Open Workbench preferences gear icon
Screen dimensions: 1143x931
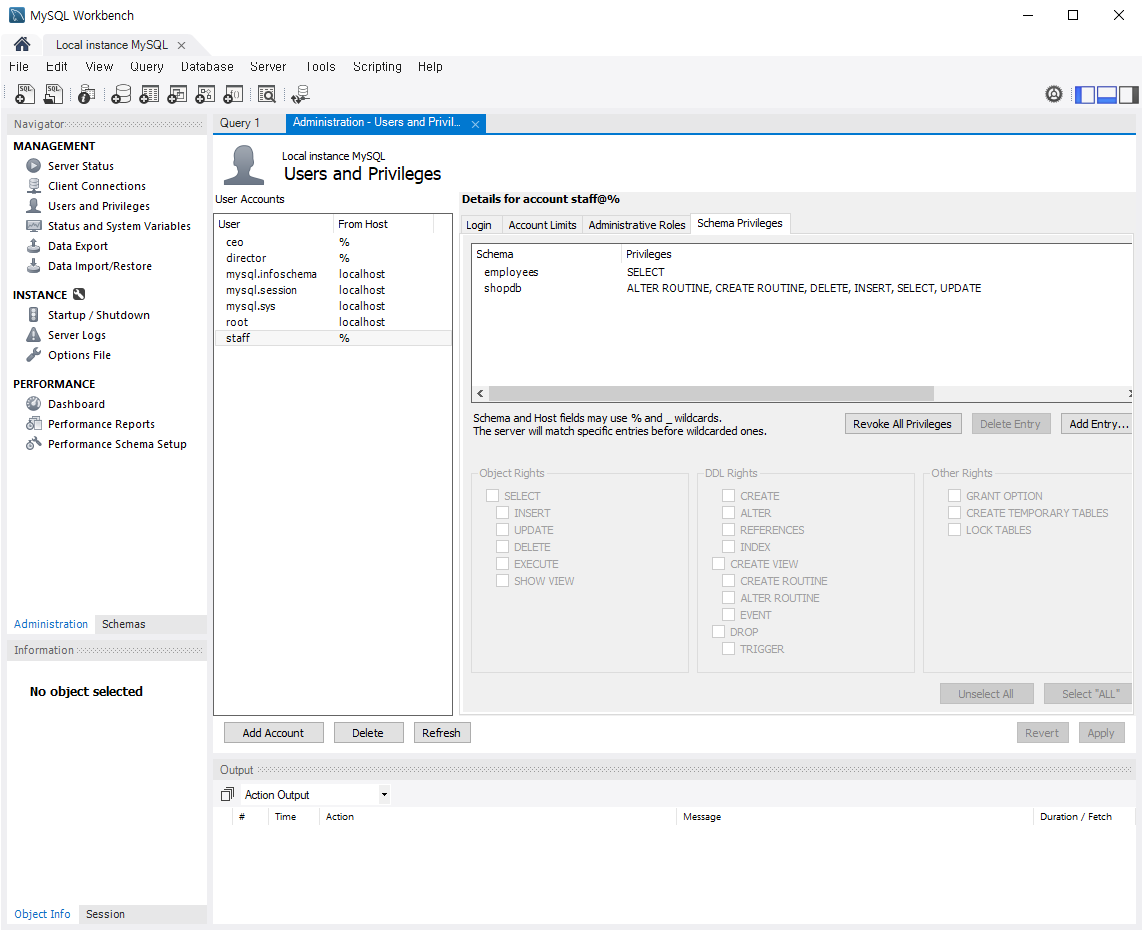[x=1053, y=94]
